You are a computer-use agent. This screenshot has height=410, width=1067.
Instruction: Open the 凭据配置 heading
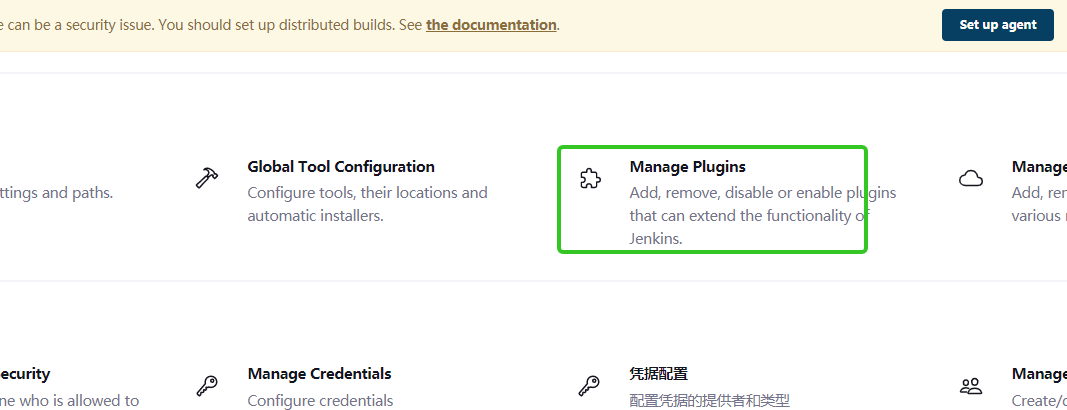coord(658,374)
